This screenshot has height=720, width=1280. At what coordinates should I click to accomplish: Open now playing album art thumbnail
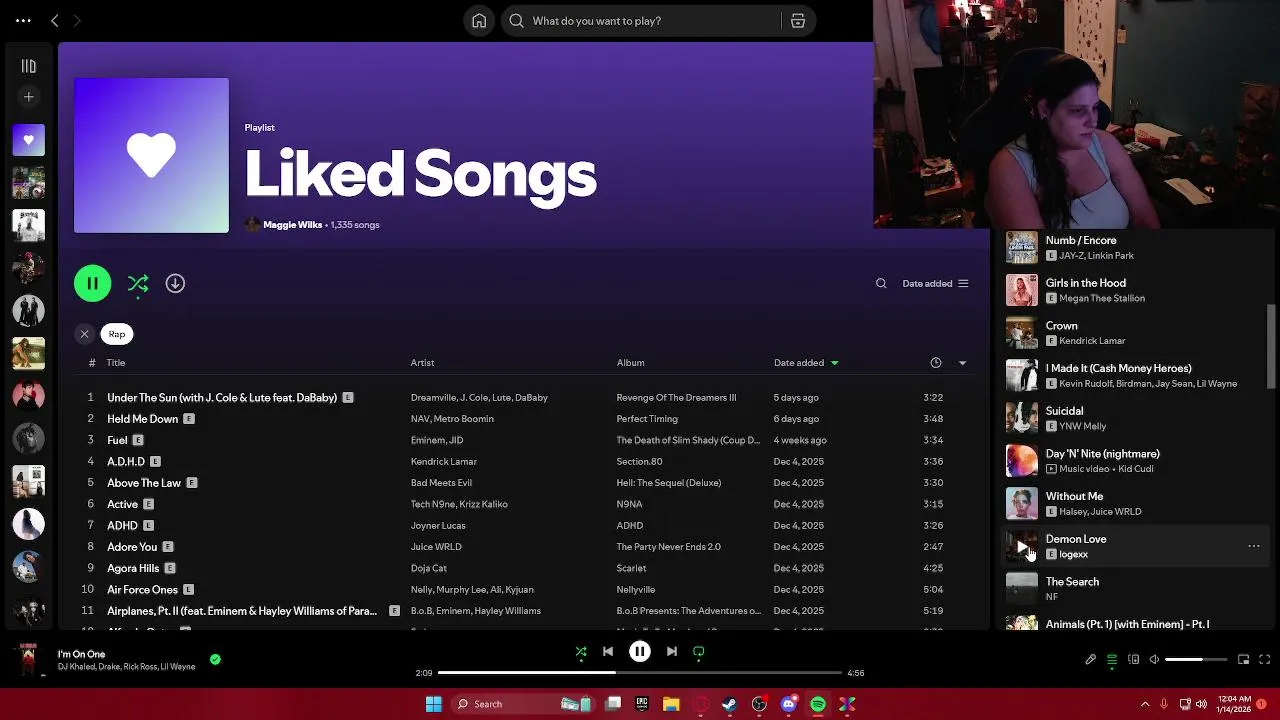coord(28,660)
